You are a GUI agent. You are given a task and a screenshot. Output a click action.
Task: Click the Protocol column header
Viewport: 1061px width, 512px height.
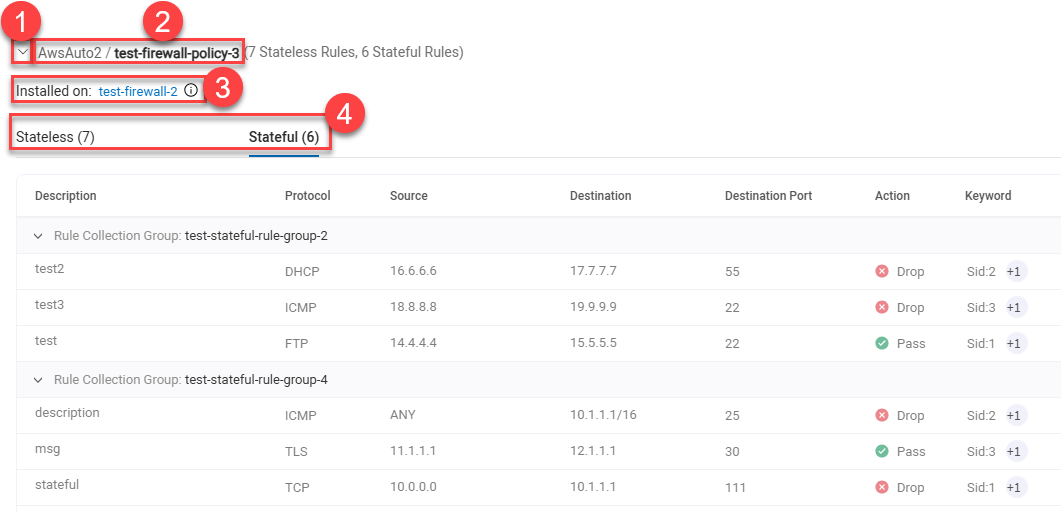click(x=307, y=196)
